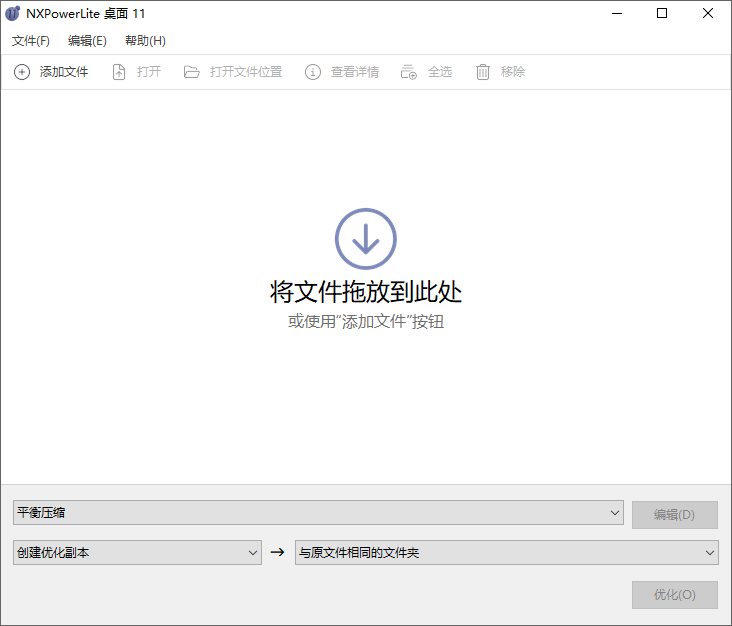Screen dimensions: 732x626
Task: Click the NXPowerLite app icon in title bar
Action: (13, 14)
